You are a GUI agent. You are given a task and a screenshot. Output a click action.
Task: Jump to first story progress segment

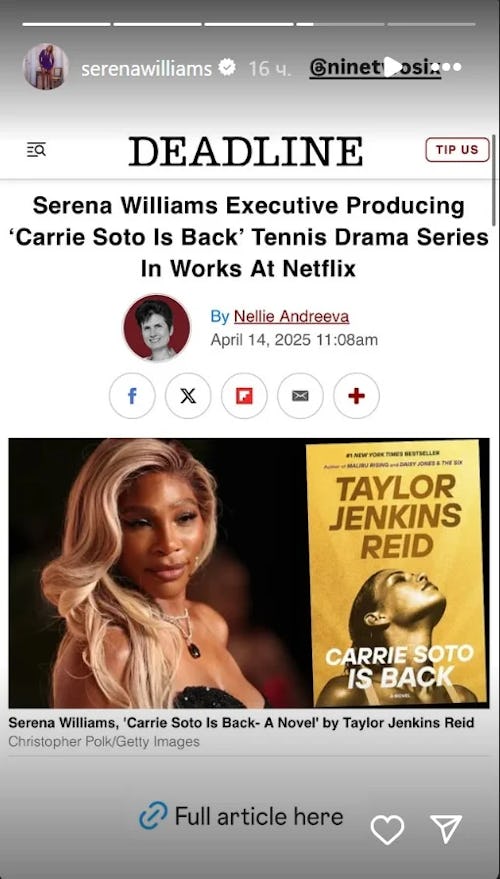pyautogui.click(x=67, y=24)
